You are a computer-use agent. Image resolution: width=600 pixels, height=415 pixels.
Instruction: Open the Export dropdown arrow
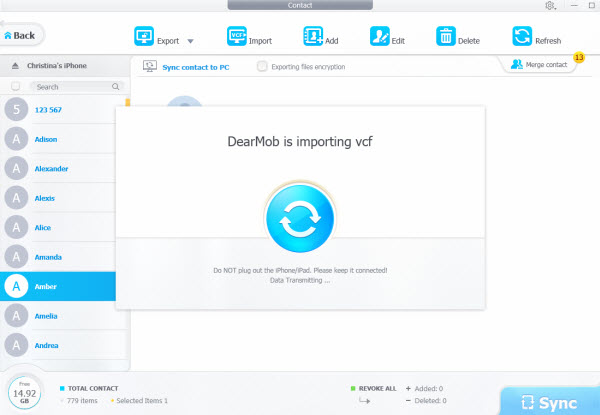[x=191, y=41]
